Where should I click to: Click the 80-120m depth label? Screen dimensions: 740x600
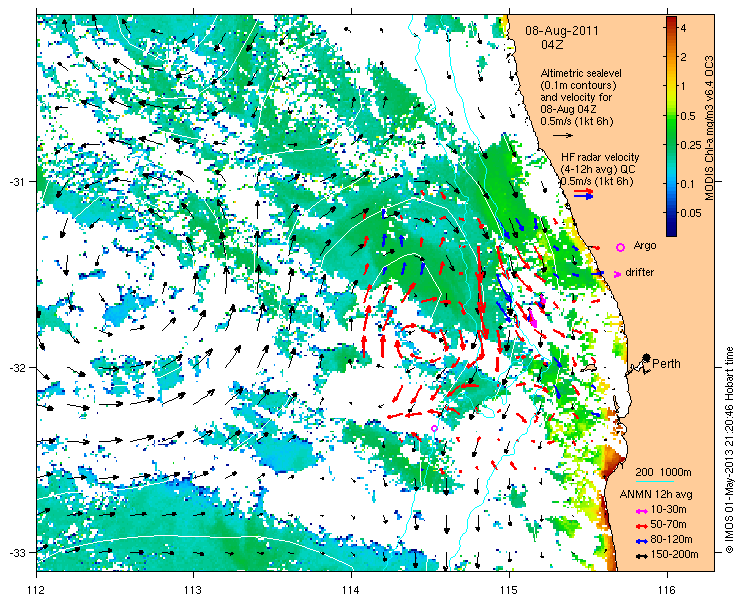tap(671, 540)
